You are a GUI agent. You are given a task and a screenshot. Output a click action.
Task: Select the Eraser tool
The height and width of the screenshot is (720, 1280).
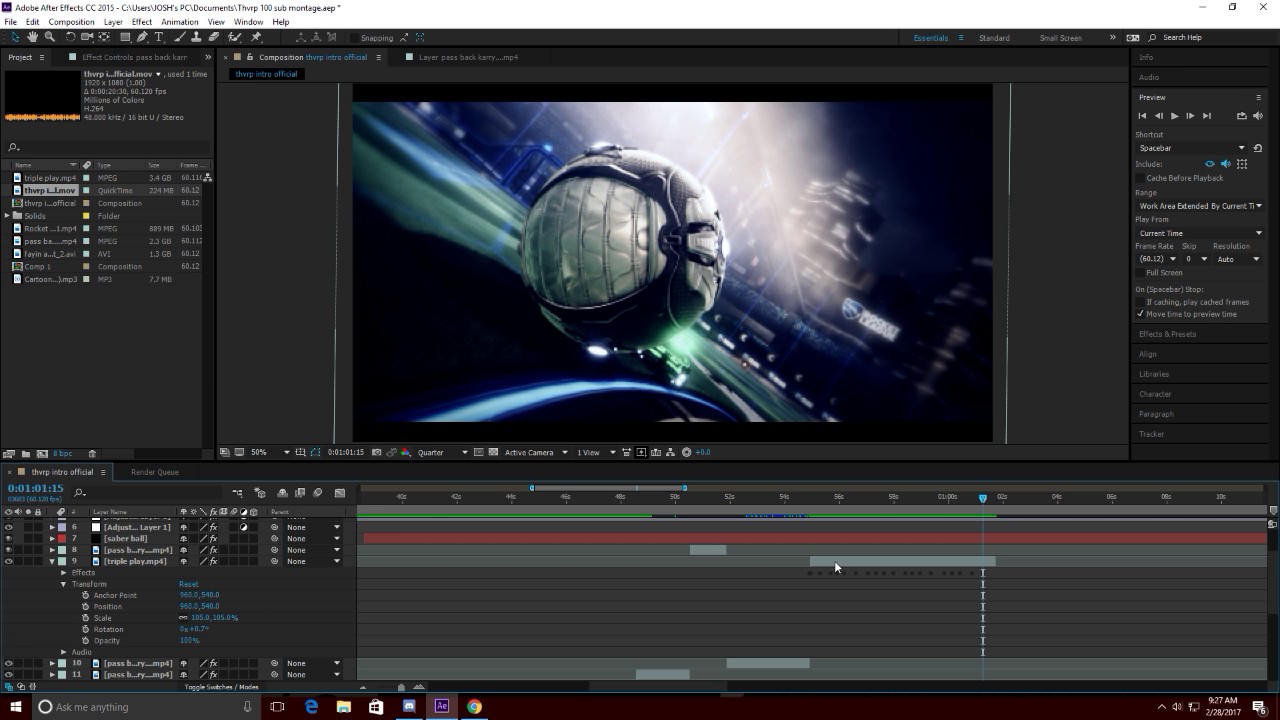[x=214, y=37]
